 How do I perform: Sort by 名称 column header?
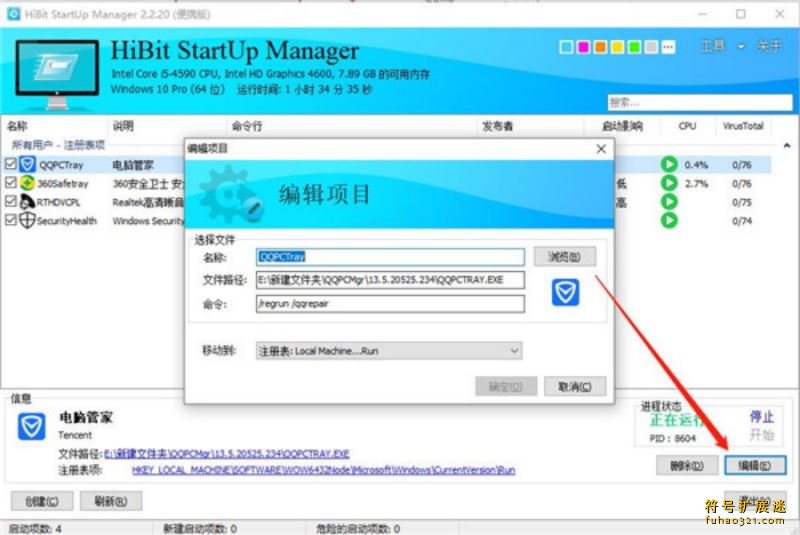(x=17, y=126)
